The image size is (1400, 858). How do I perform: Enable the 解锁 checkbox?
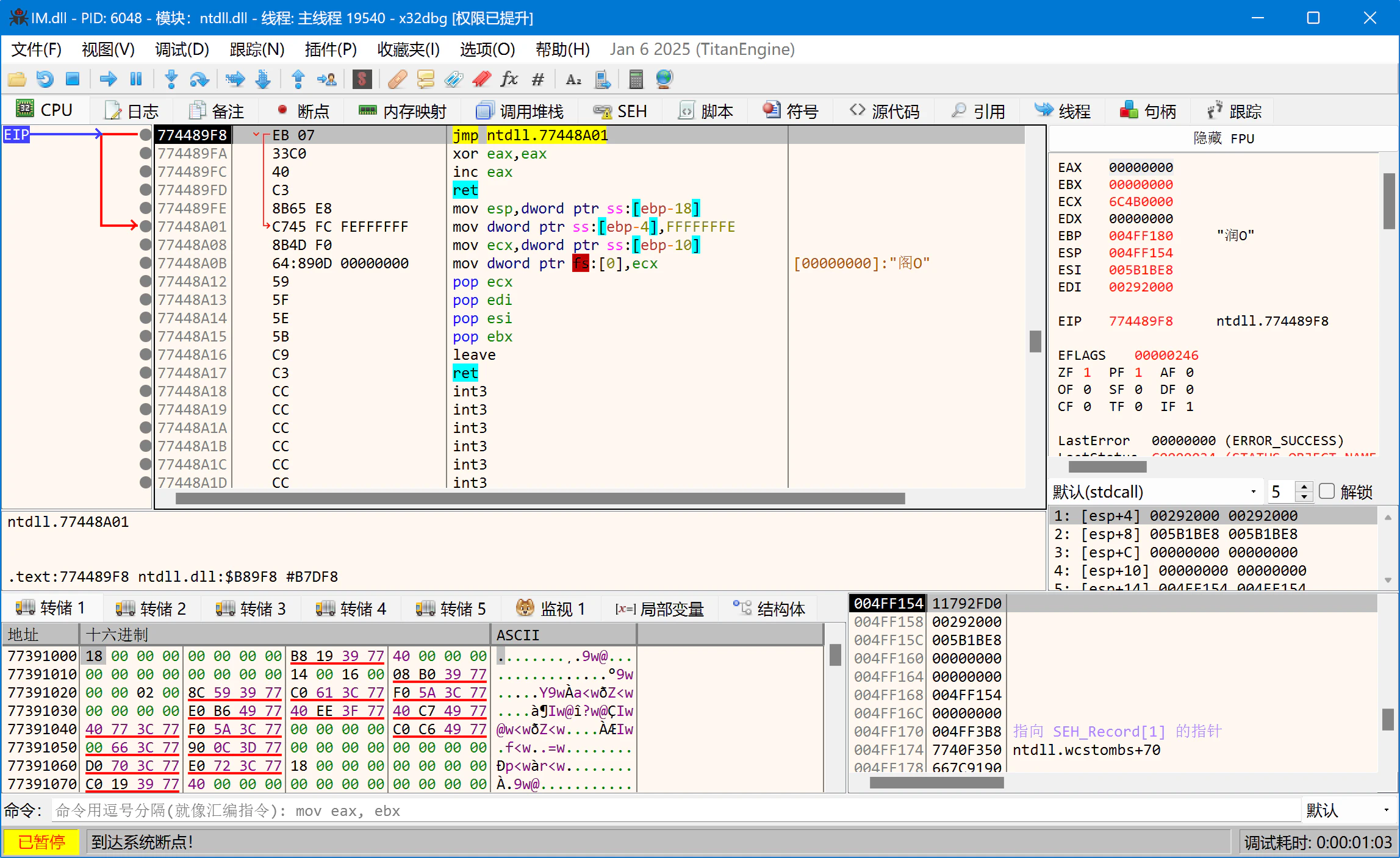(1326, 491)
